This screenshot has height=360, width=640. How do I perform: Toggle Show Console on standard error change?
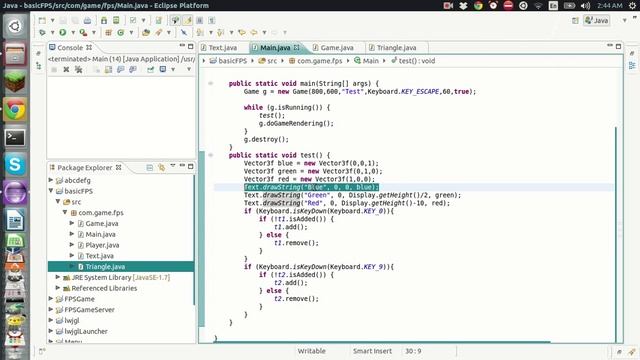(x=133, y=70)
